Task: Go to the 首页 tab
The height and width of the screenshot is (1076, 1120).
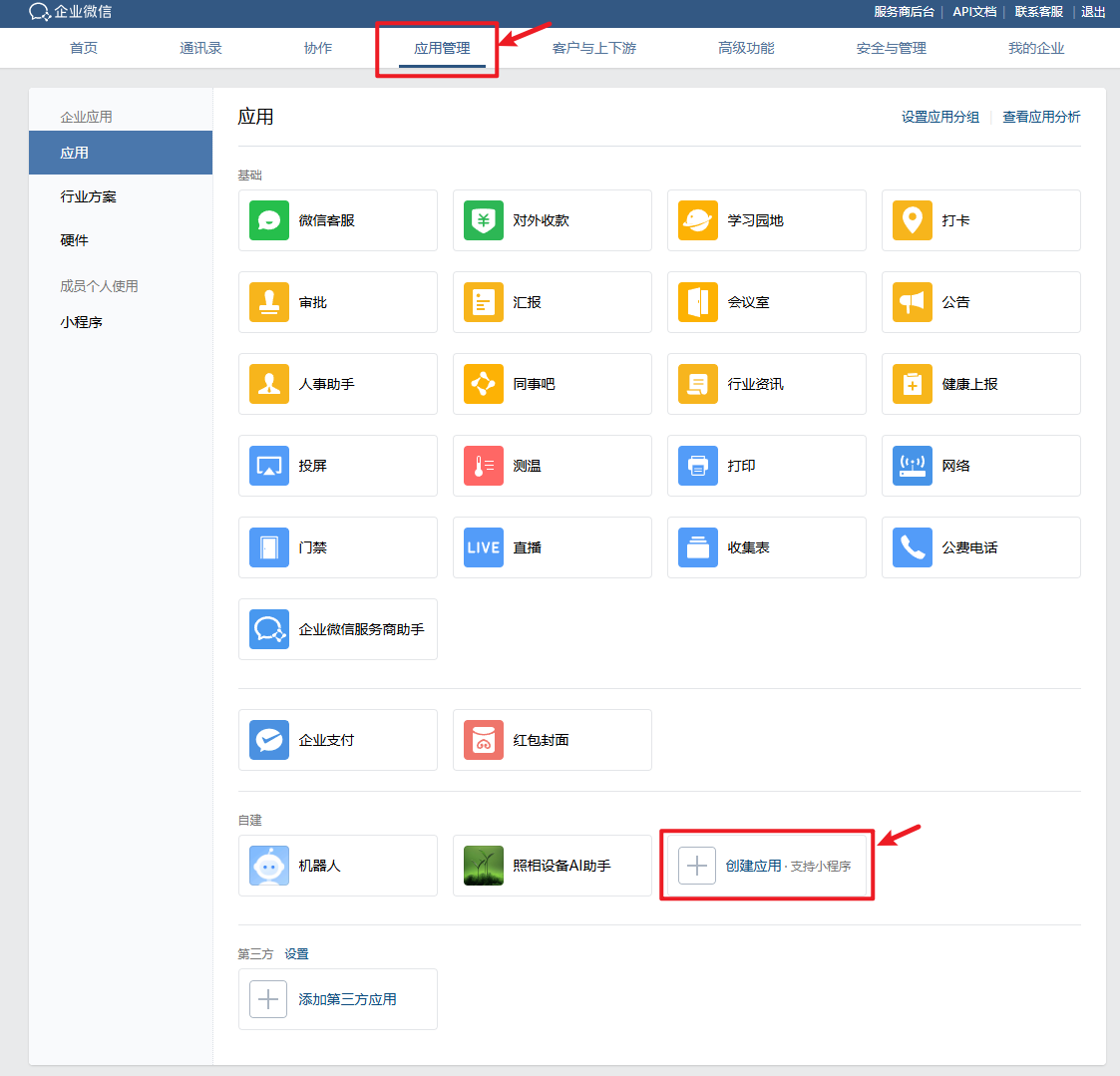Action: pyautogui.click(x=84, y=48)
